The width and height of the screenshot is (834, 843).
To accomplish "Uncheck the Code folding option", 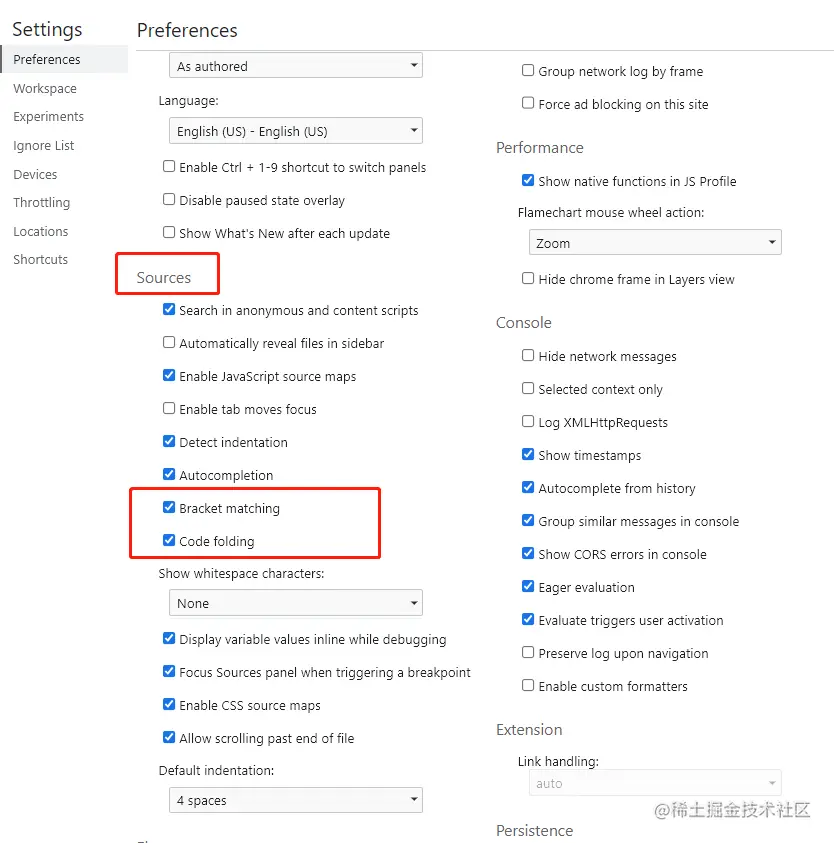I will (169, 541).
